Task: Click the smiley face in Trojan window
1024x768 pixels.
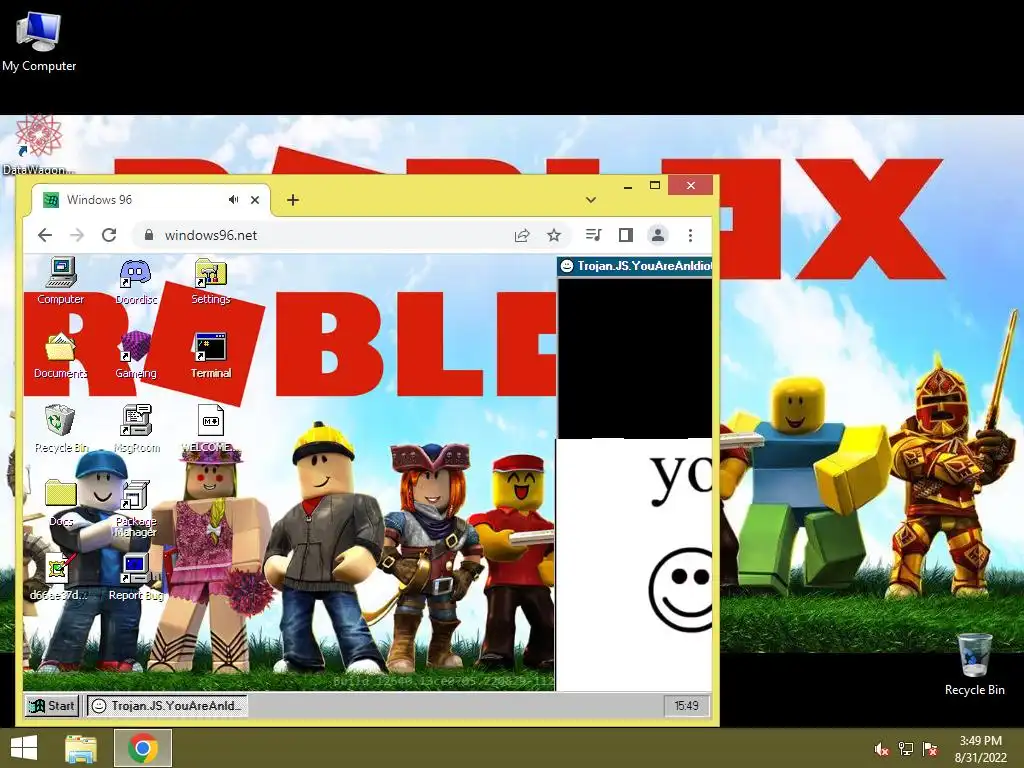Action: (x=680, y=590)
